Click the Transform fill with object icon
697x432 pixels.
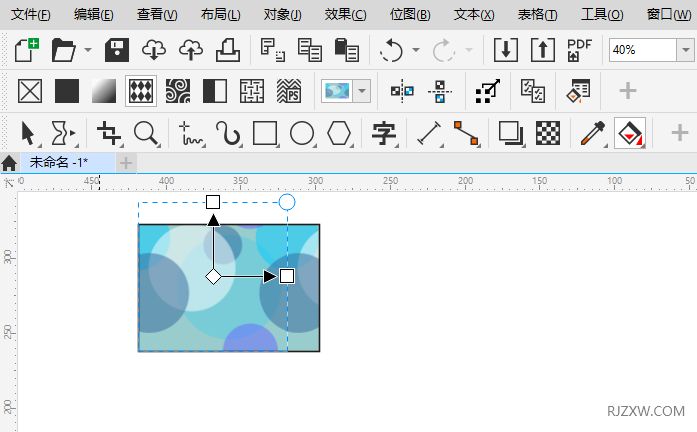coord(488,91)
